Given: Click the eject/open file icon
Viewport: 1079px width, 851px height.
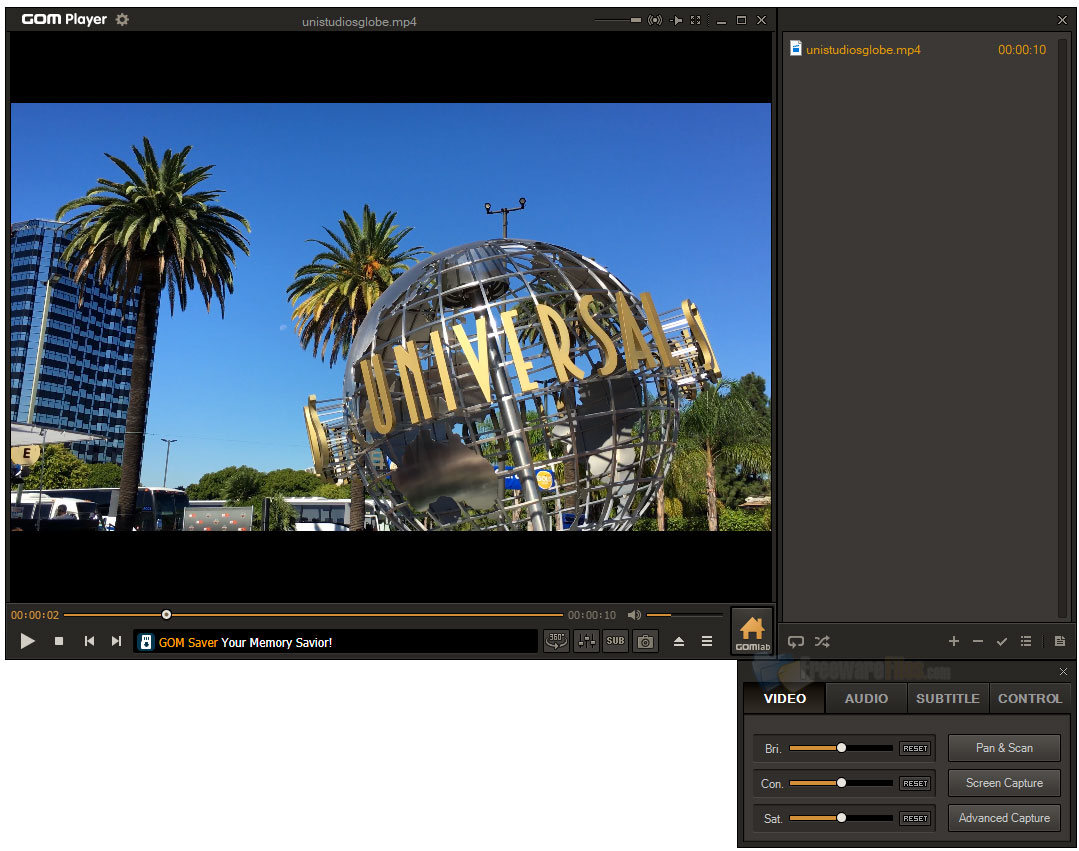Looking at the screenshot, I should coord(679,641).
